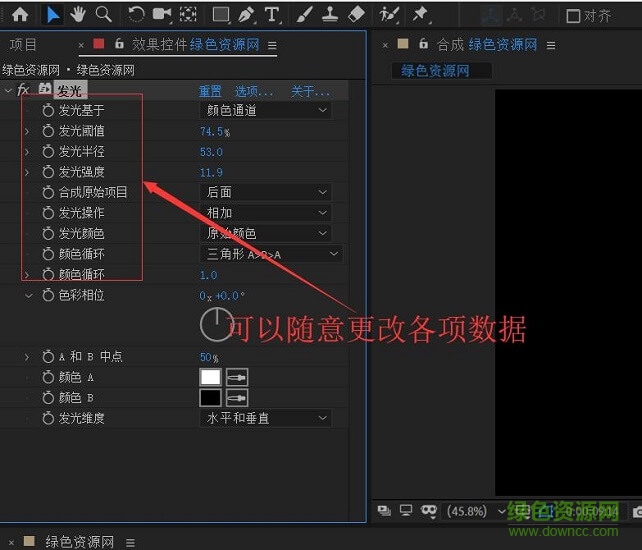This screenshot has height=550, width=642.
Task: Select the Zoom magnifier tool
Action: [x=103, y=15]
